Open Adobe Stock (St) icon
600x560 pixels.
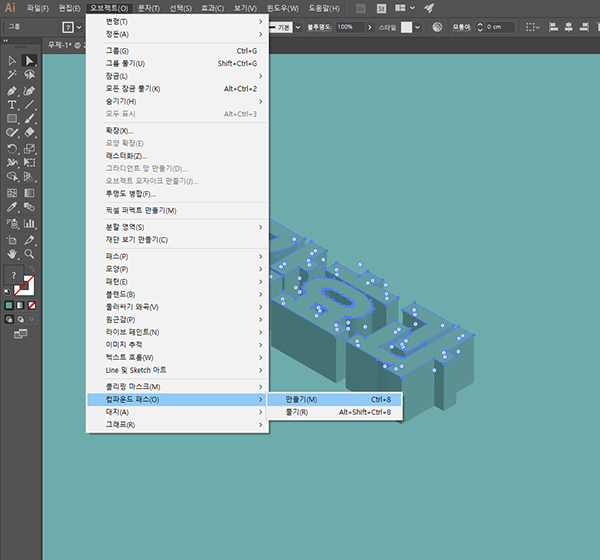coord(381,8)
